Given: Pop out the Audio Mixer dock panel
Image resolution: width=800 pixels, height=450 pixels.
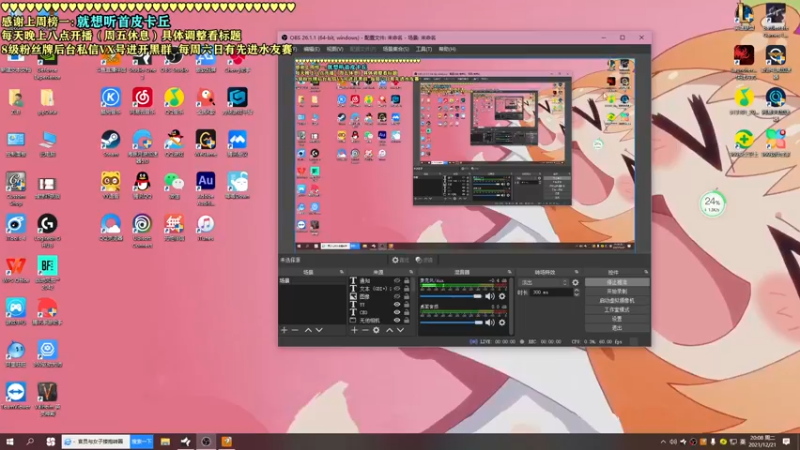Looking at the screenshot, I should point(509,272).
